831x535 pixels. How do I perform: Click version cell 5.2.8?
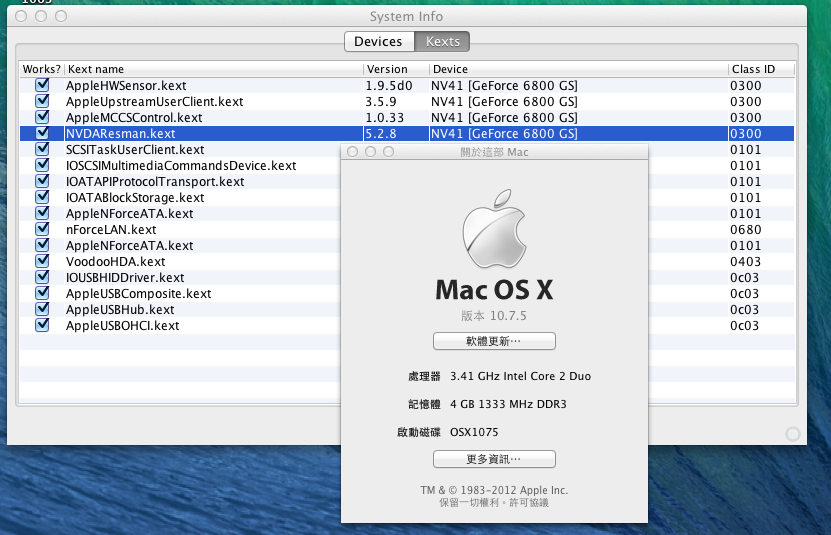(x=381, y=134)
